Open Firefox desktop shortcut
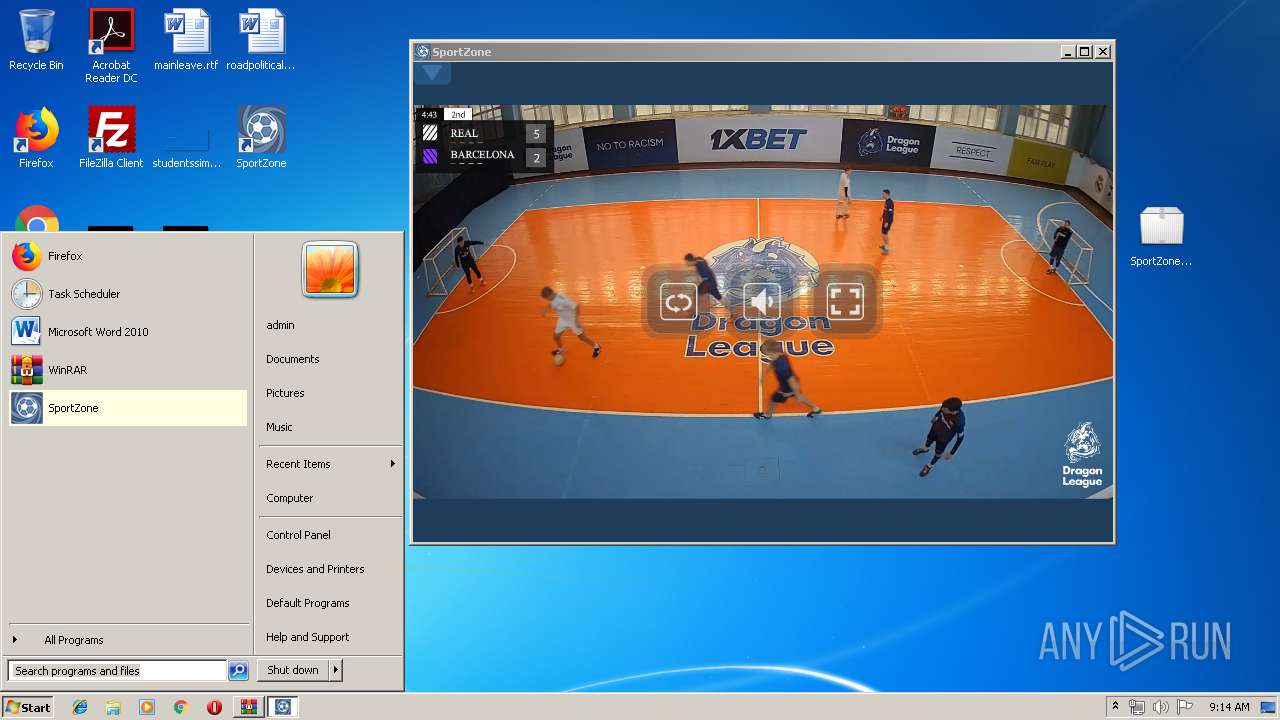Viewport: 1280px width, 720px height. [36, 138]
